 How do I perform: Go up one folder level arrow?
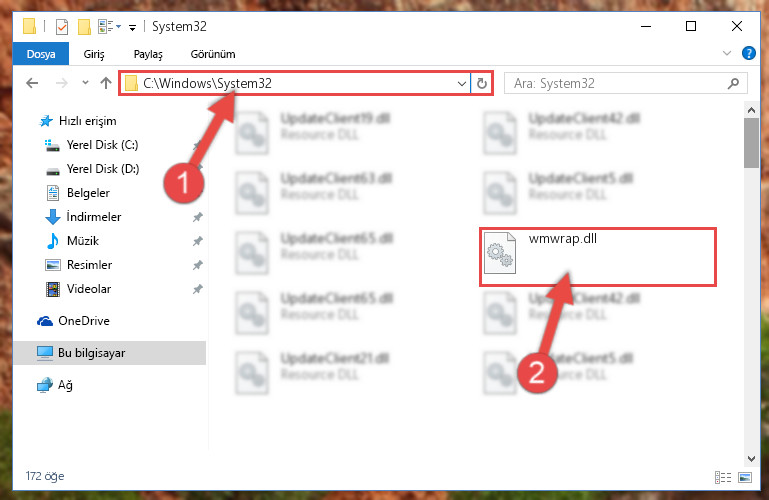point(106,83)
